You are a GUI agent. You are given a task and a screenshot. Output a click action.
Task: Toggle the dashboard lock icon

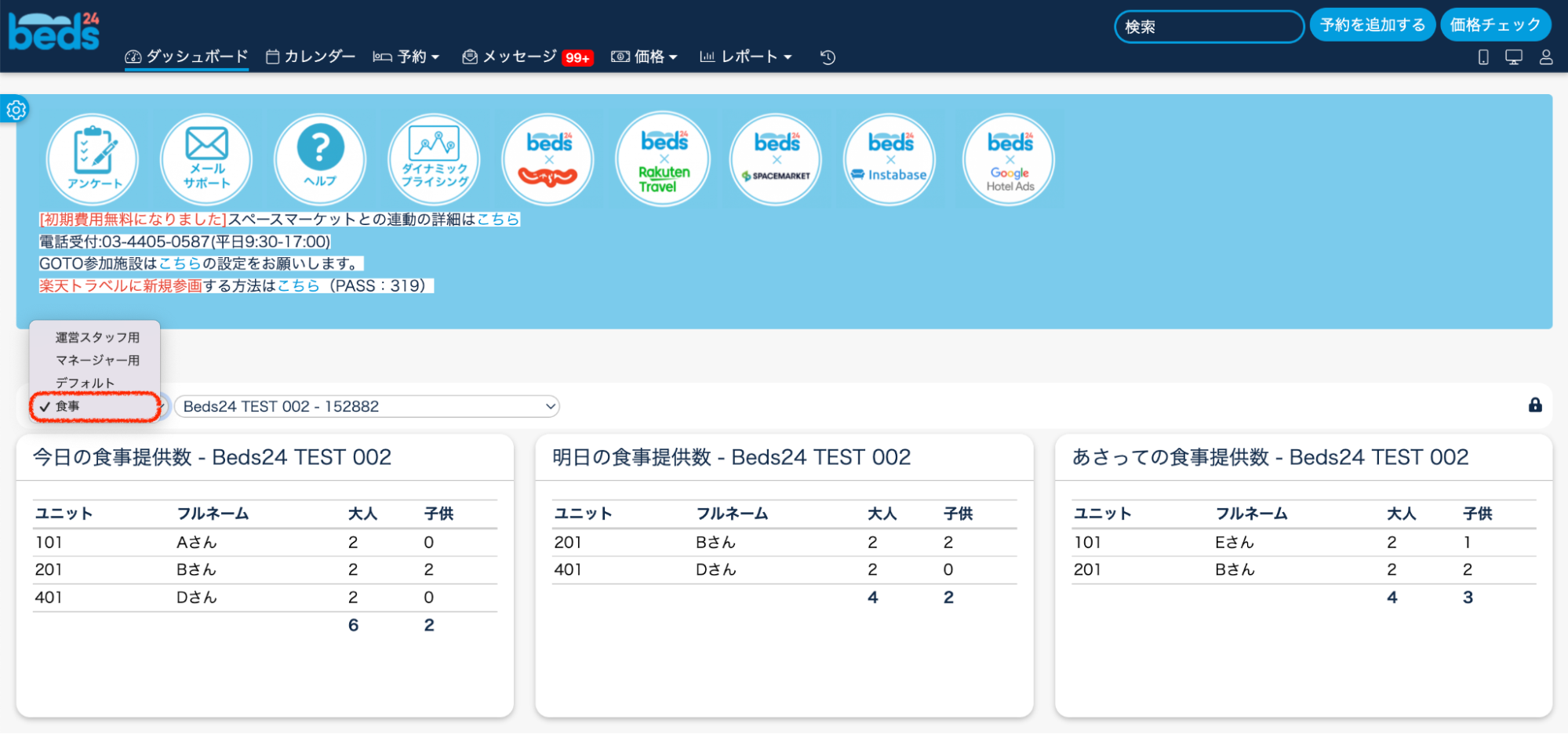[x=1535, y=405]
